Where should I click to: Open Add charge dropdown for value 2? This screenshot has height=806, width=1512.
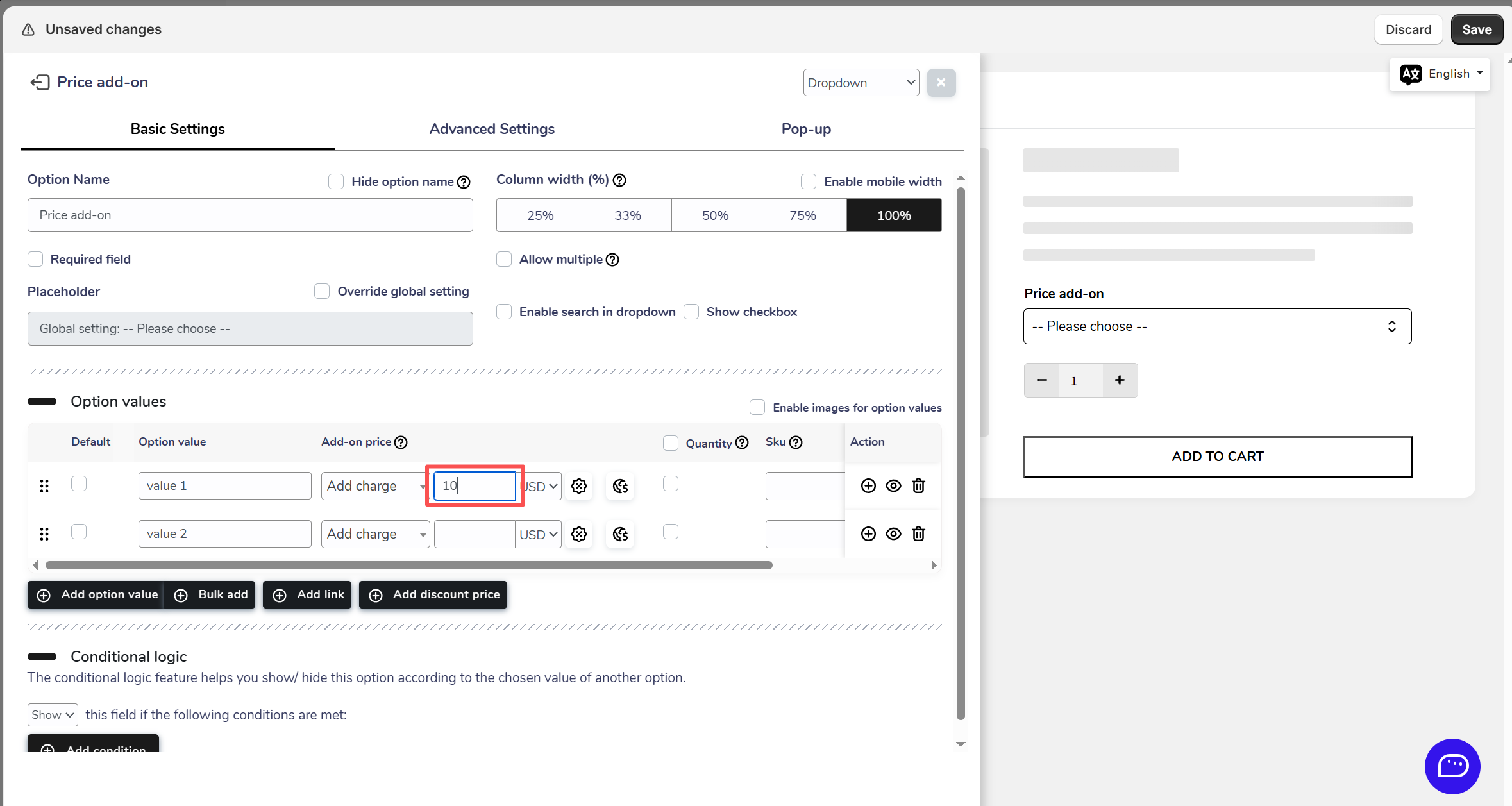pyautogui.click(x=375, y=534)
